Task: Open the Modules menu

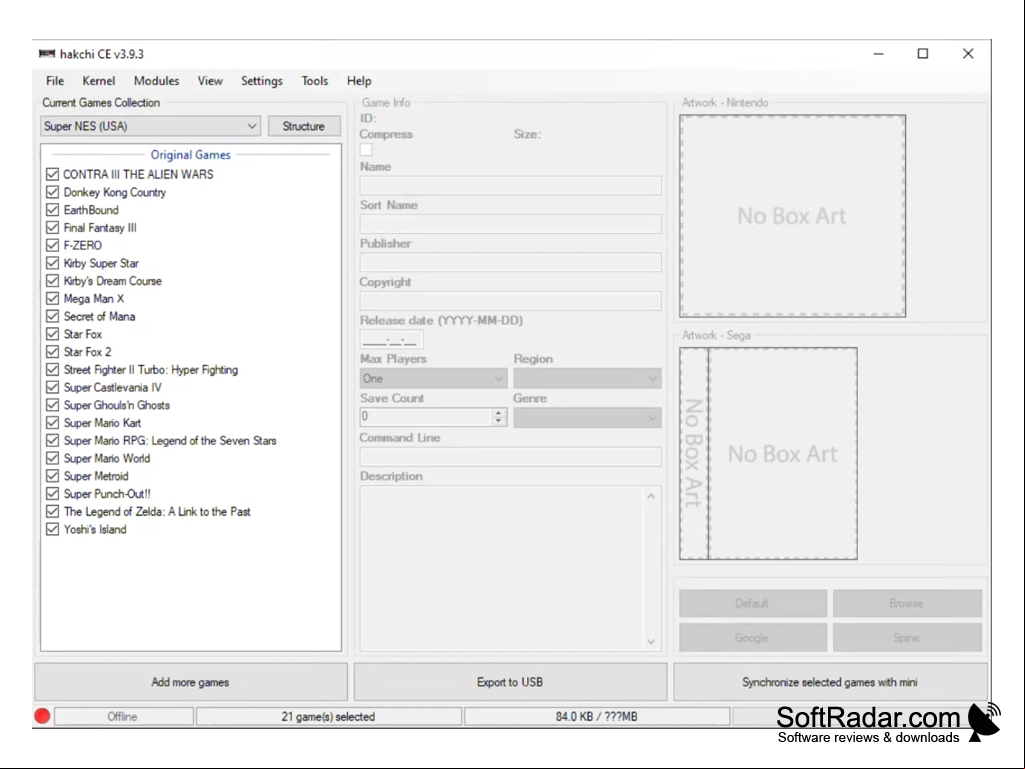Action: [156, 81]
